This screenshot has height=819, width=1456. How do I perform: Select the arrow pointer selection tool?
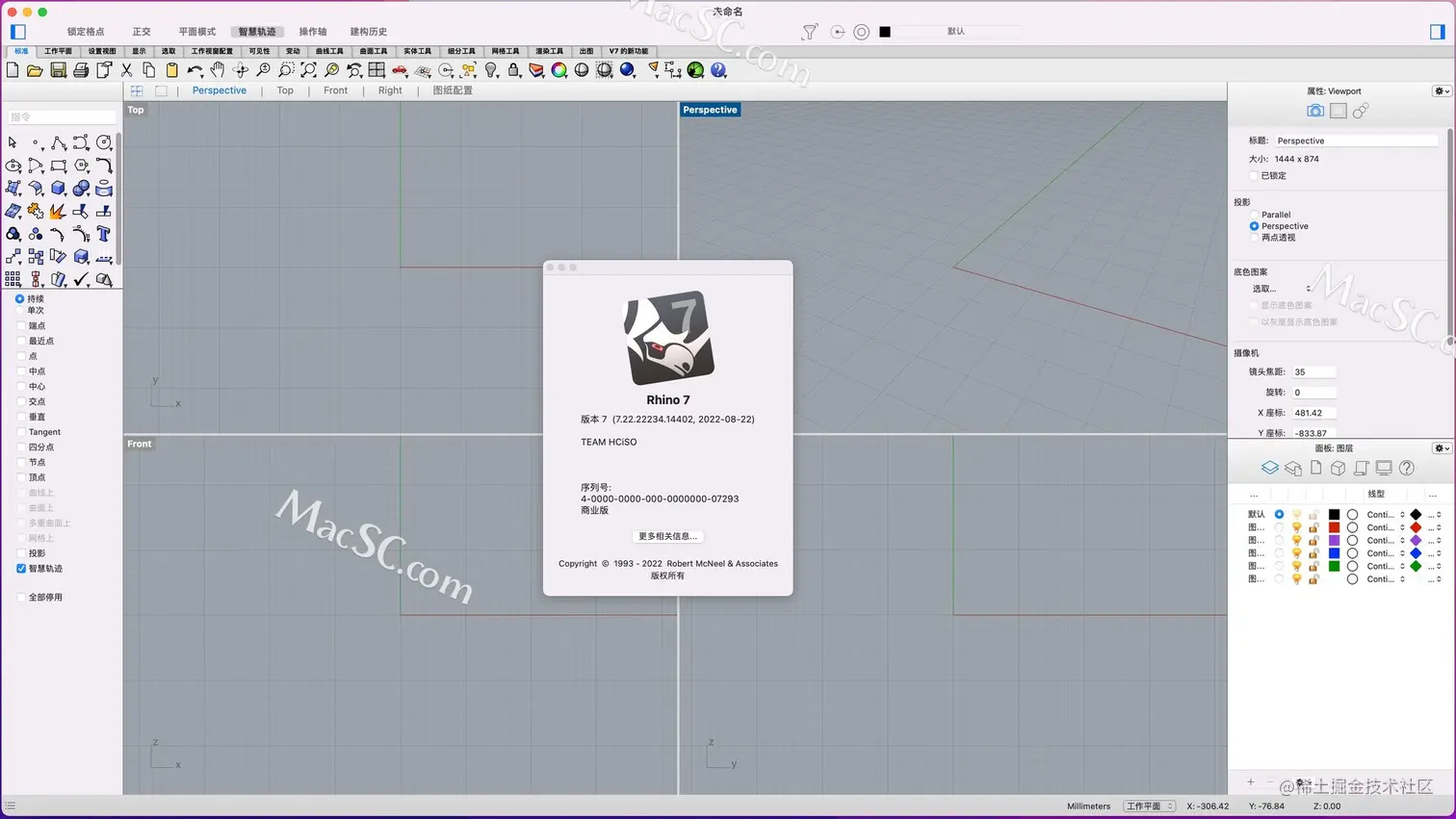(x=13, y=142)
